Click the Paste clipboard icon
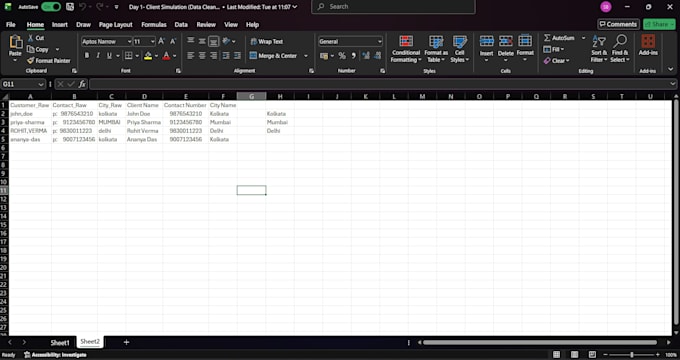This screenshot has width=680, height=360. (15, 42)
